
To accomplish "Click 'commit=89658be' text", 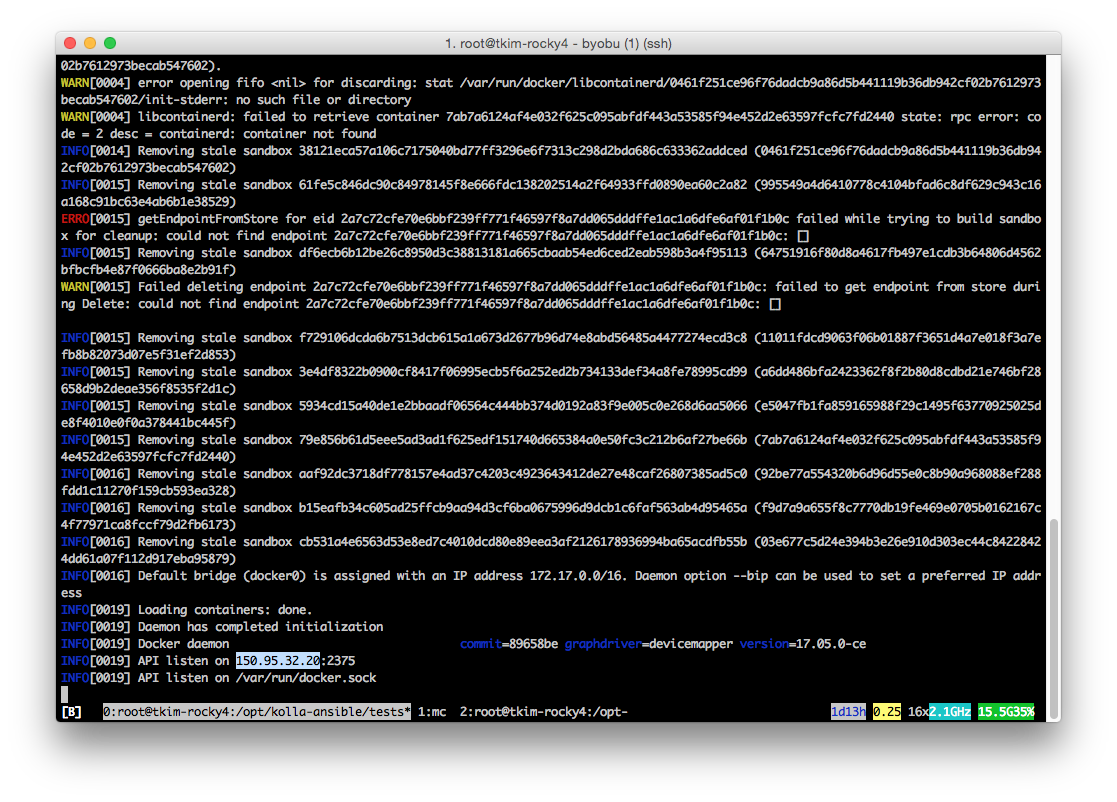I will (509, 644).
